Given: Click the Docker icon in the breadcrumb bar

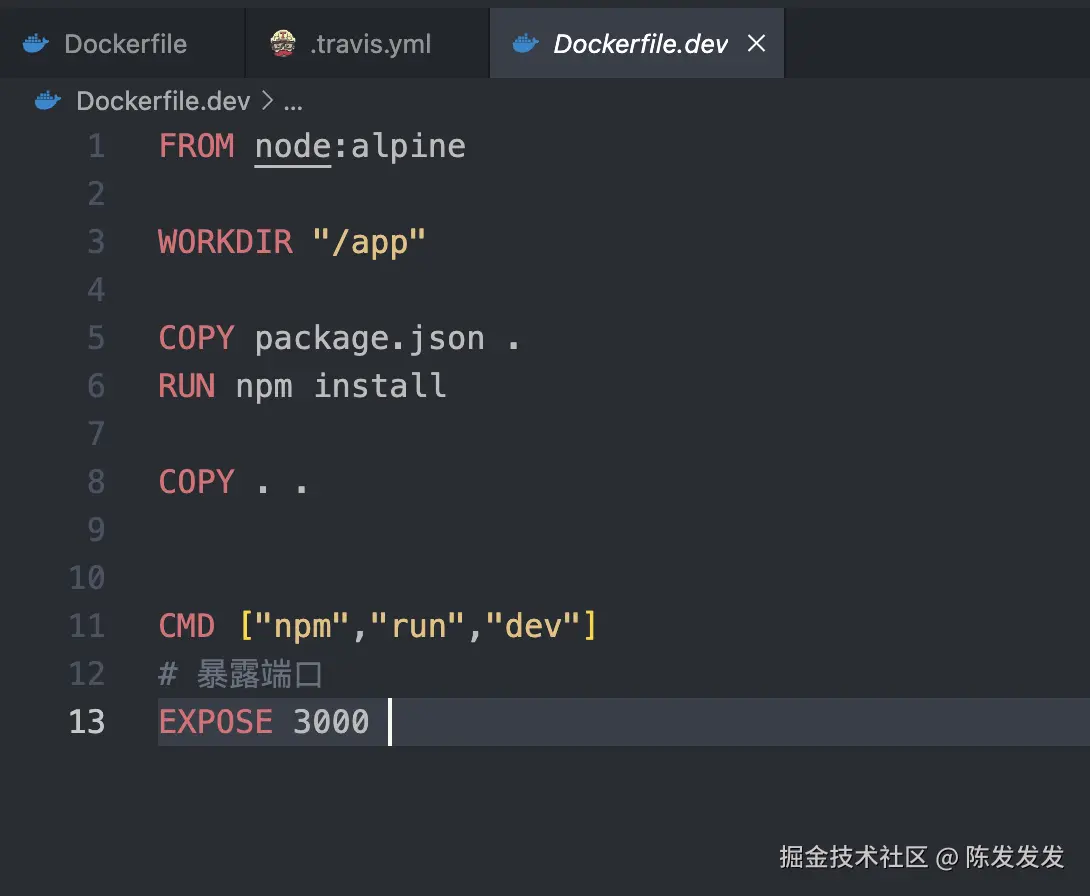Looking at the screenshot, I should click(x=48, y=101).
